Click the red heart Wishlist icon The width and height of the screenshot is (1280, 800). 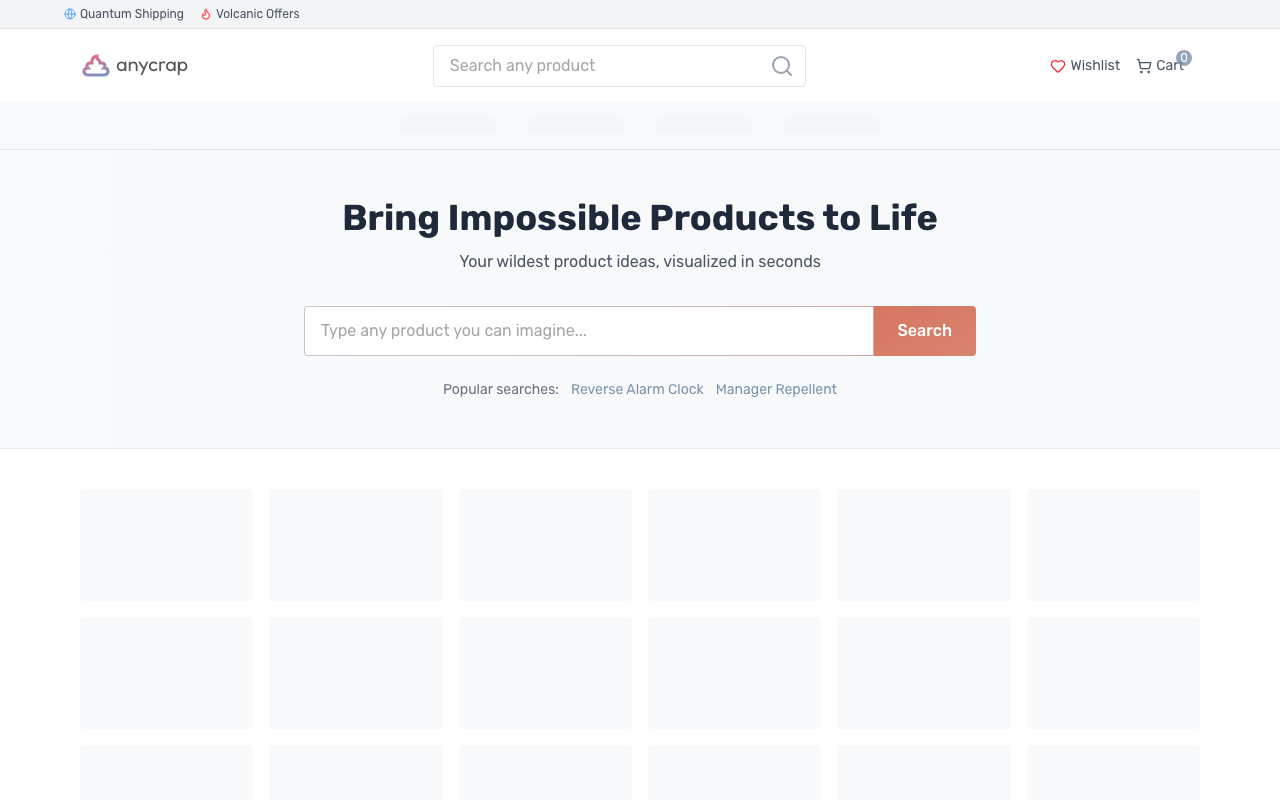(x=1058, y=66)
